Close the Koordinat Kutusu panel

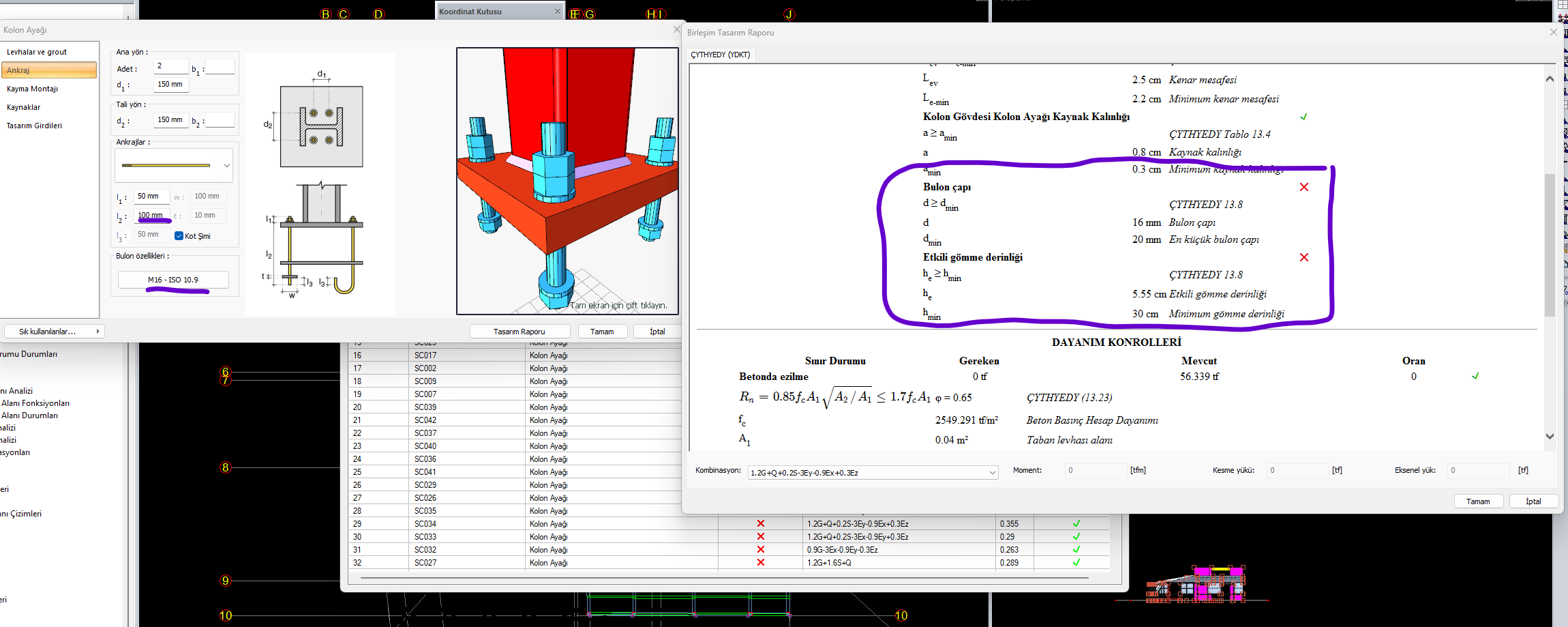[x=558, y=12]
